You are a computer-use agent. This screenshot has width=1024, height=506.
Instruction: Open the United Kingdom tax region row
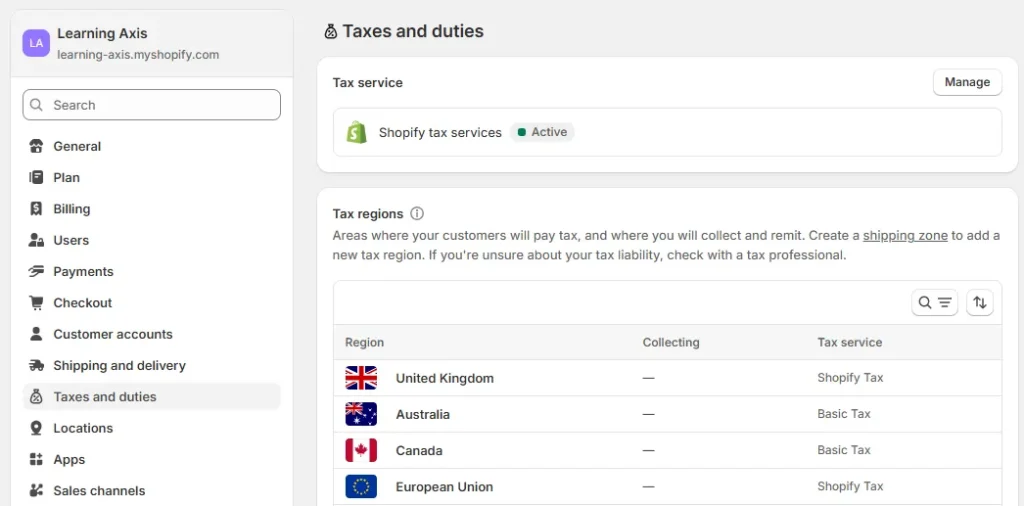(x=444, y=378)
